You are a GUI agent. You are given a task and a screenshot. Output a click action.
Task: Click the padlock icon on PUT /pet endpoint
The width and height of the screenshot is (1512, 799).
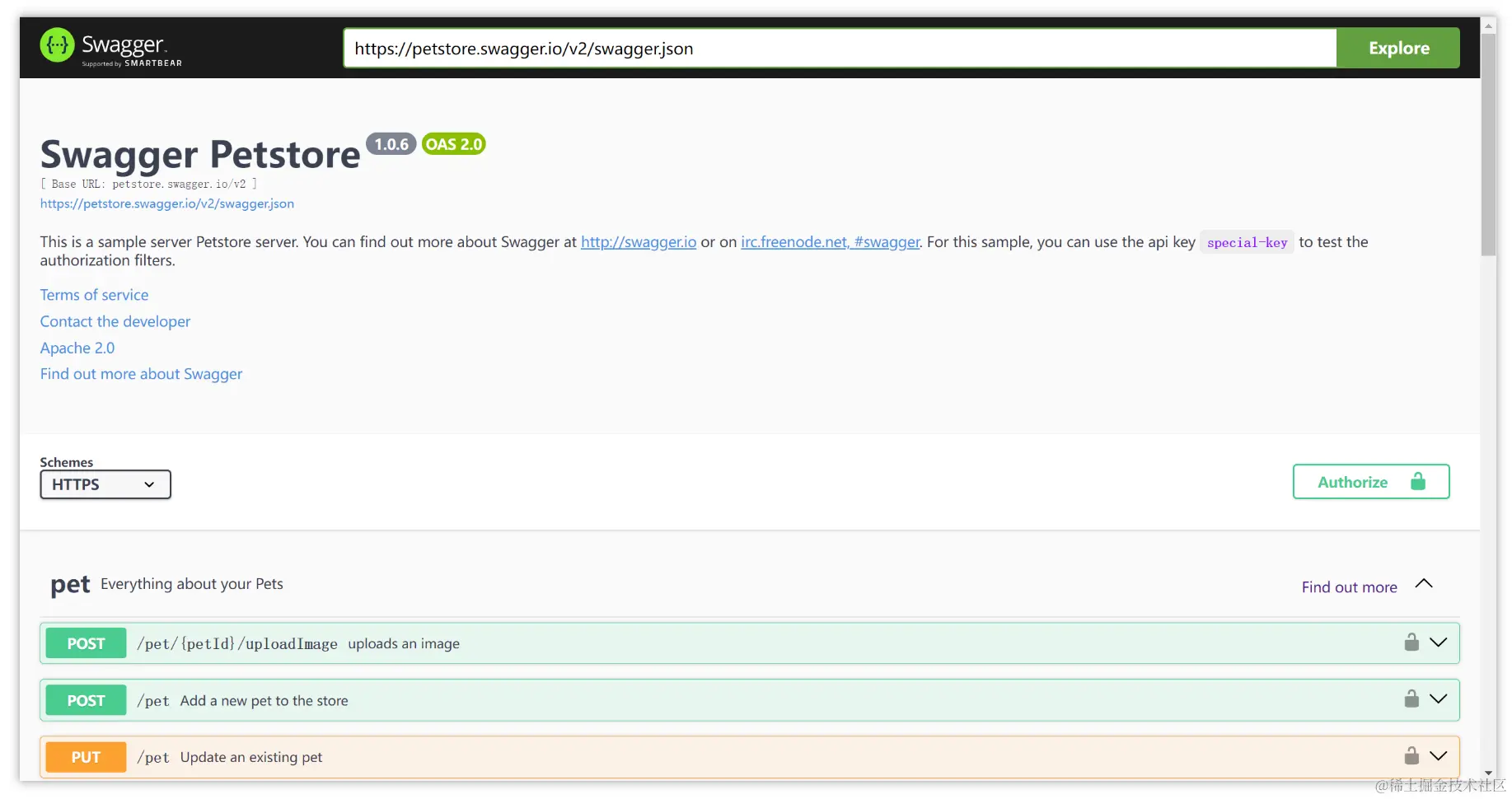click(x=1411, y=756)
